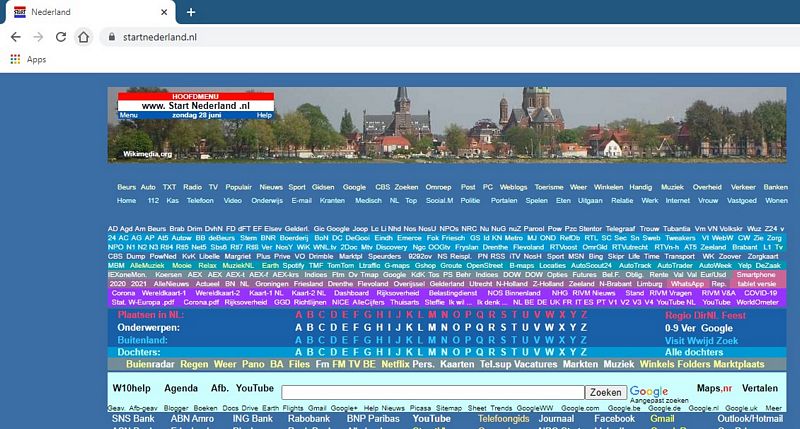Click the padlock site info icon
The image size is (800, 429).
(x=111, y=37)
